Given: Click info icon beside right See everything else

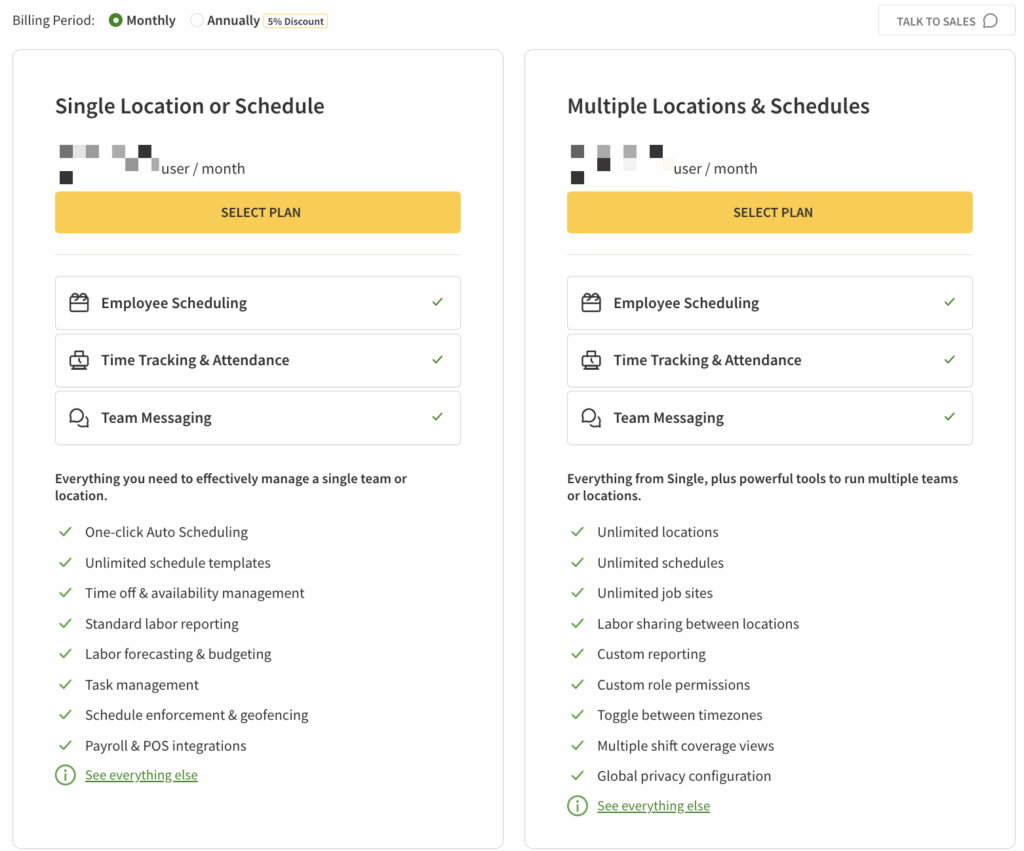Looking at the screenshot, I should (x=578, y=806).
